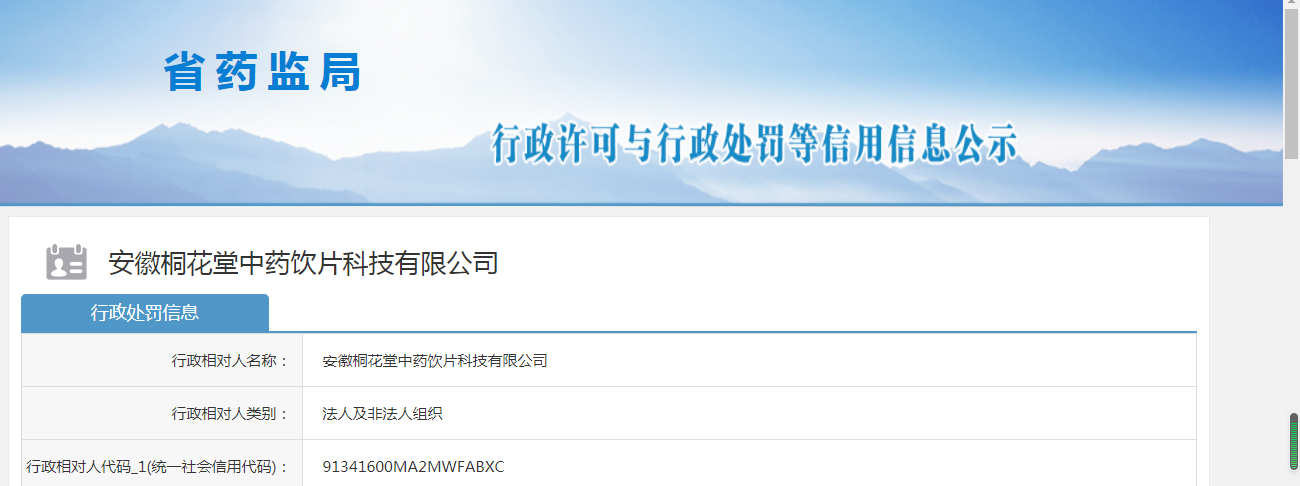The image size is (1300, 486).
Task: Select the credit code 91341600MA2MWFABXC
Action: (413, 467)
